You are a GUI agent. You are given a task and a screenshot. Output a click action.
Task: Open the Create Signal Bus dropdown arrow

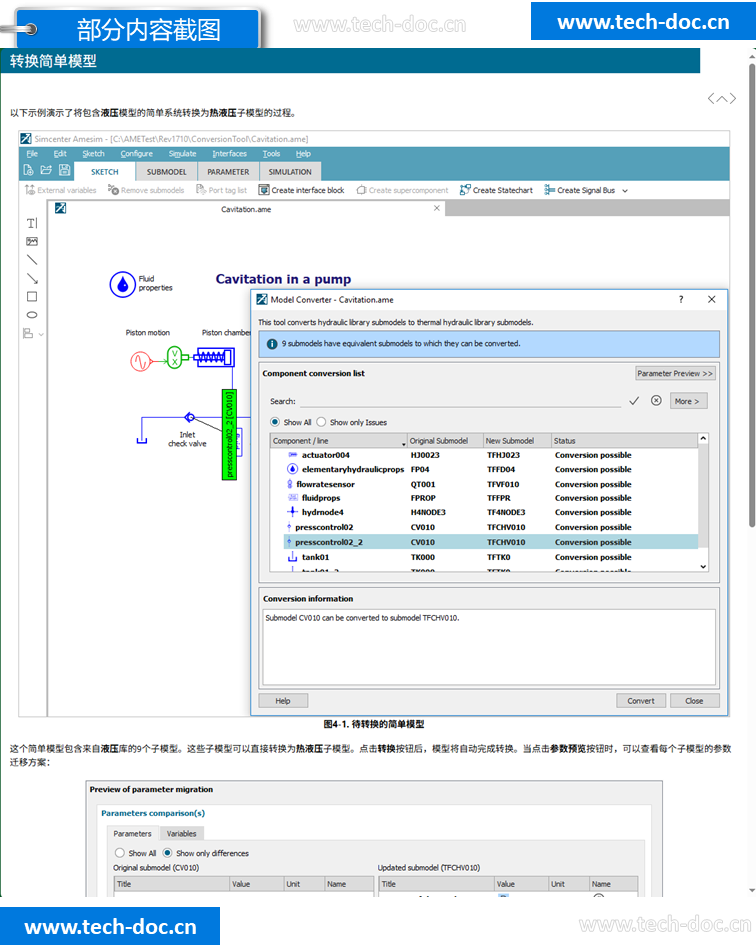coord(625,190)
